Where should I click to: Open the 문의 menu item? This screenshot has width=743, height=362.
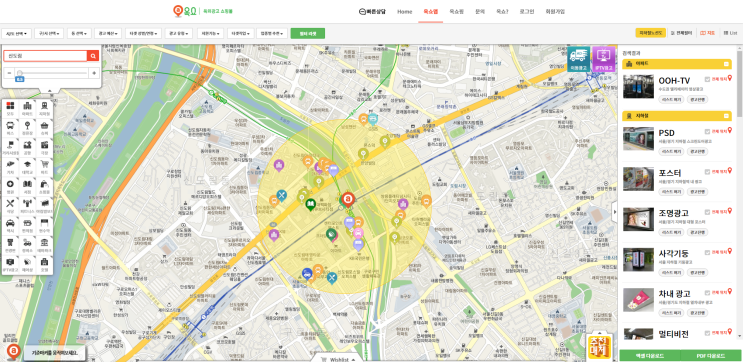[x=480, y=11]
